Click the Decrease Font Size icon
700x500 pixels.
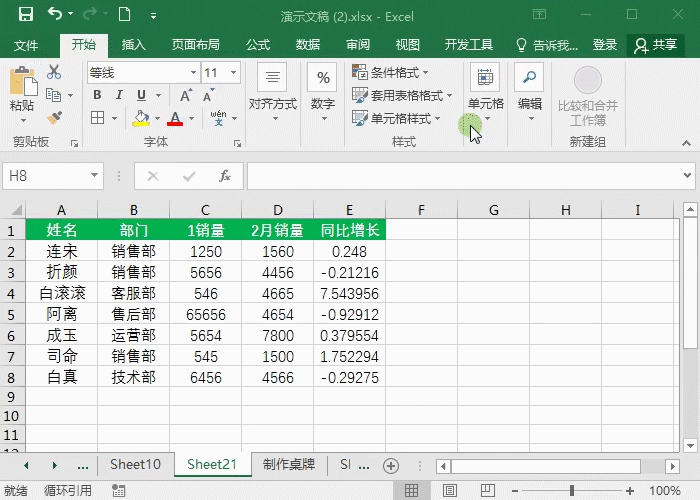click(x=208, y=95)
